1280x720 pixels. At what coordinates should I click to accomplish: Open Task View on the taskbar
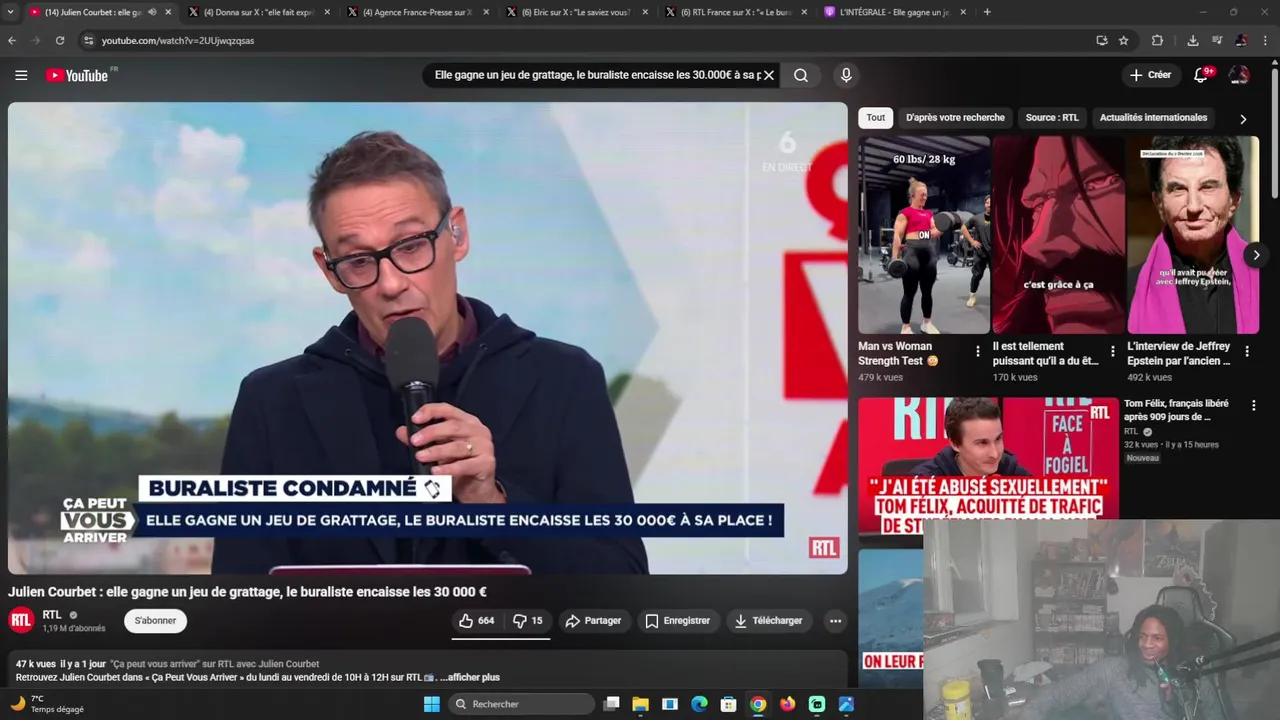612,704
